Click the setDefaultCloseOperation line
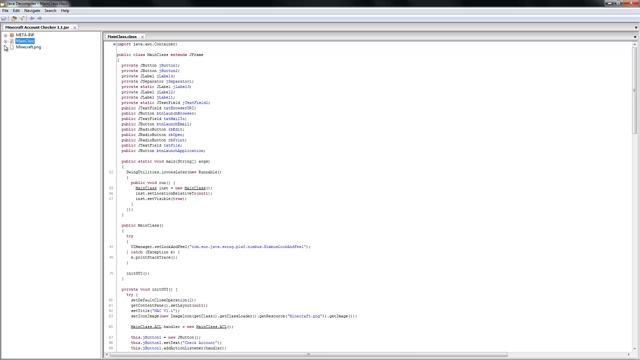Viewport: 640px width, 360px height. [x=163, y=300]
